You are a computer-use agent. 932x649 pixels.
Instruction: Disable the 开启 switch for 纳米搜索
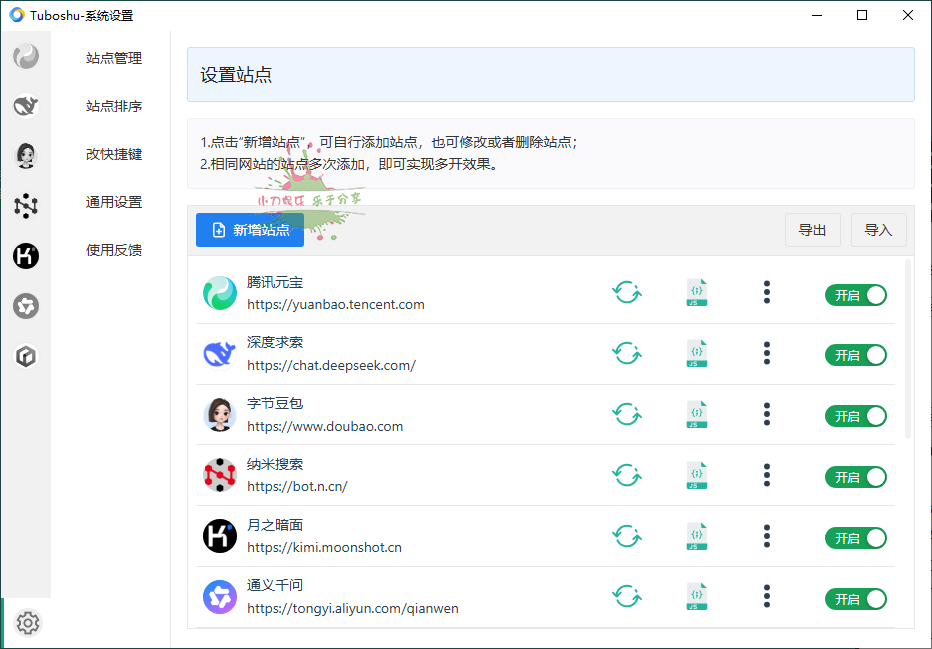856,477
